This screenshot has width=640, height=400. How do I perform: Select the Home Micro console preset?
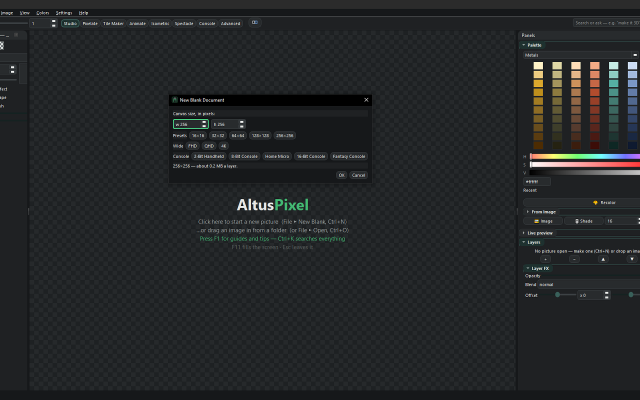(x=277, y=156)
